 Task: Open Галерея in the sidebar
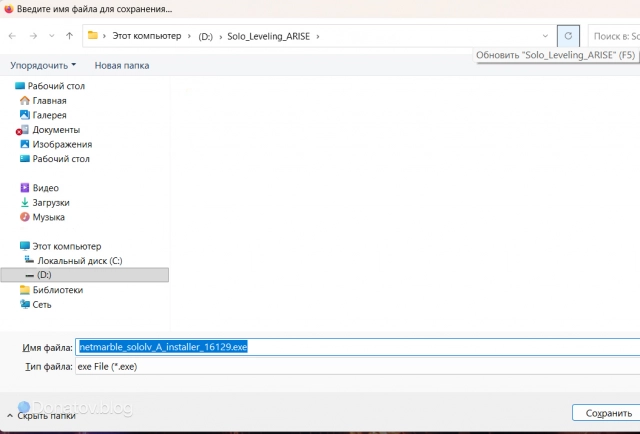[x=49, y=115]
